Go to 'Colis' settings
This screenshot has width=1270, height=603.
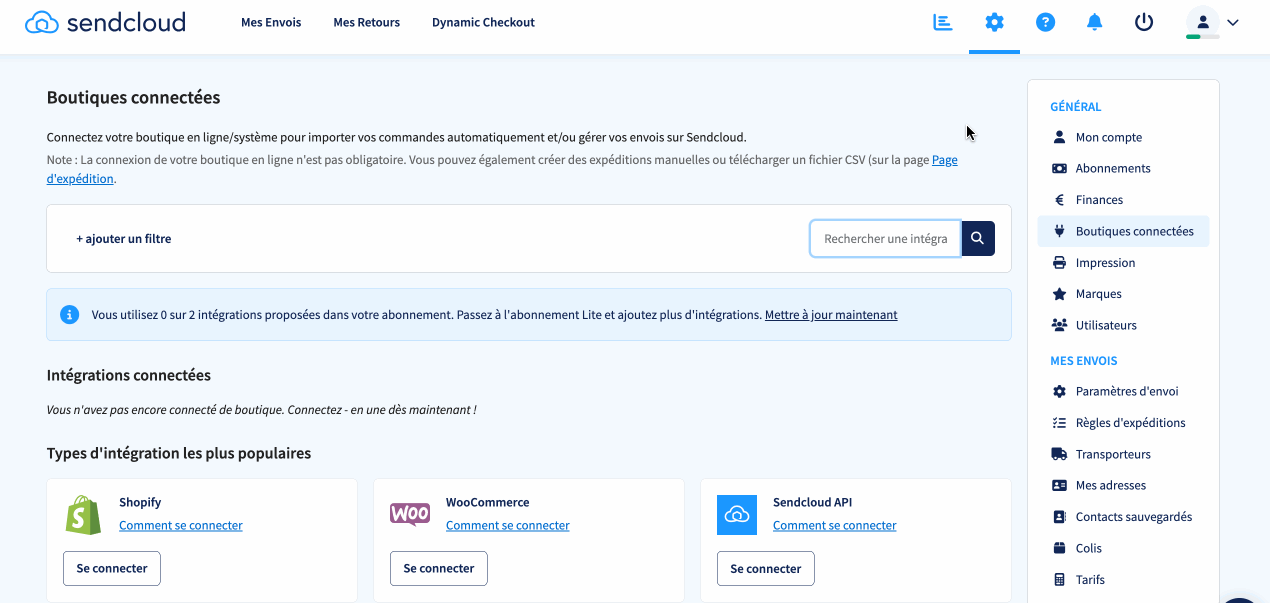pos(1089,548)
